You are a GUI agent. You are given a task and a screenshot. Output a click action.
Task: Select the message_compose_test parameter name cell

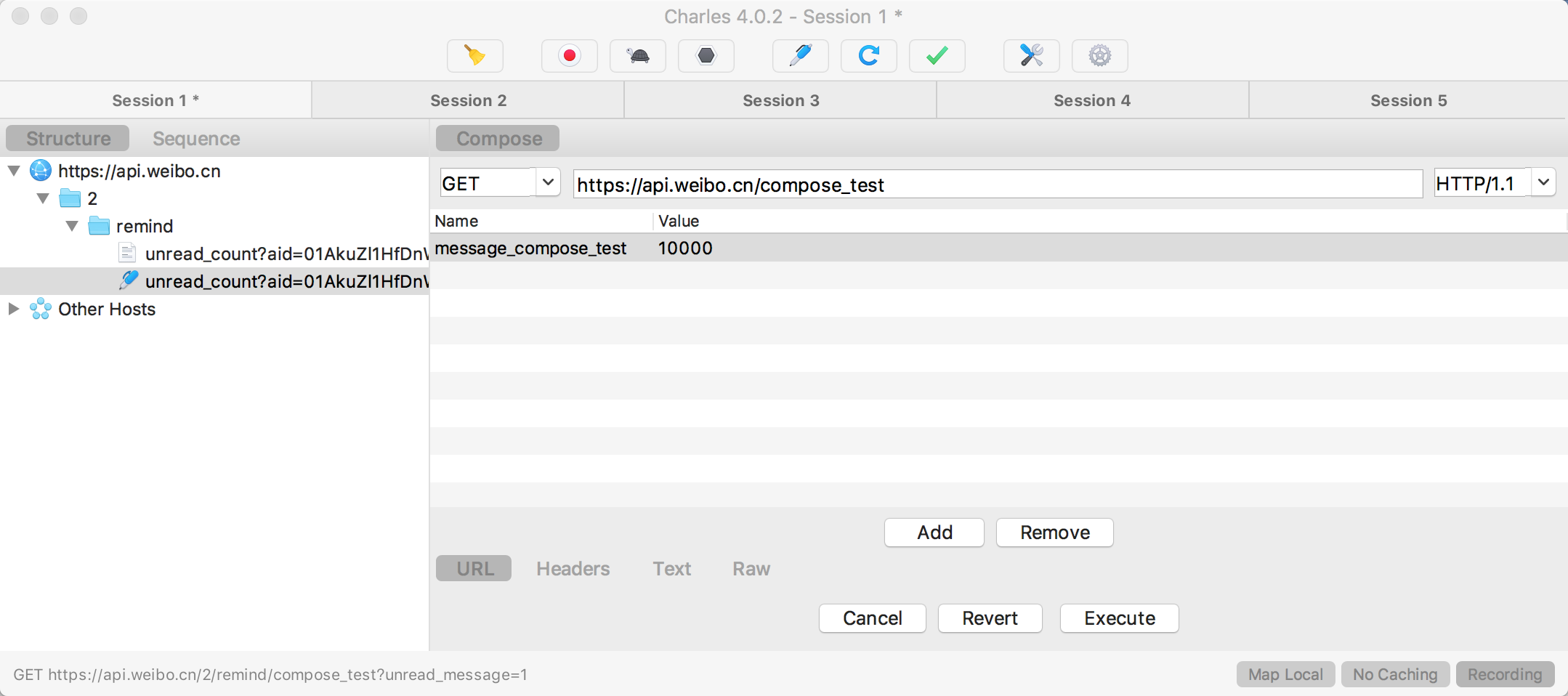pyautogui.click(x=541, y=248)
